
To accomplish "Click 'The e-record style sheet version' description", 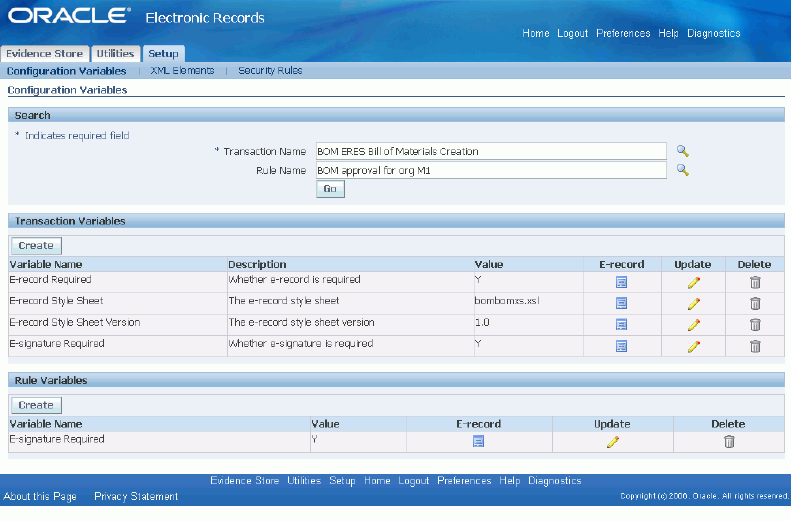I will (301, 322).
